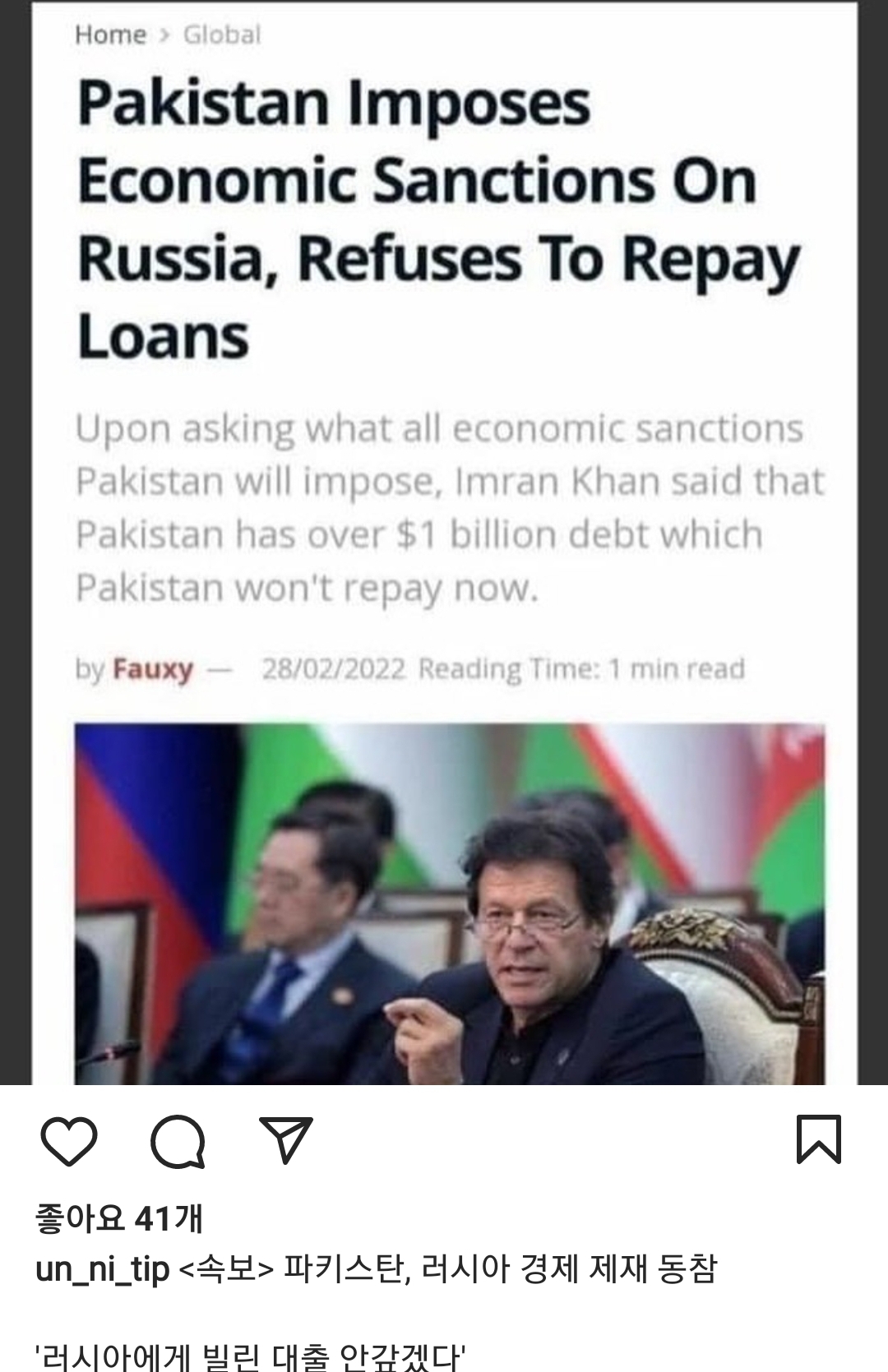The image size is (888, 1372).
Task: Open the Fauxy author link
Action: (152, 669)
